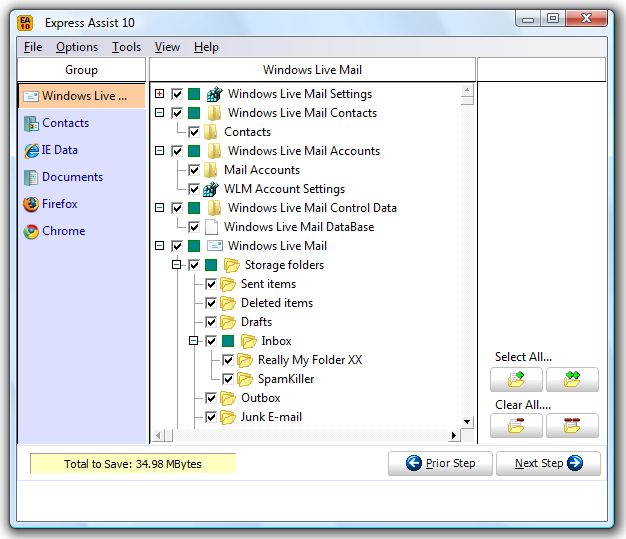The width and height of the screenshot is (626, 539).
Task: Collapse the Windows Live Mail Accounts node
Action: click(x=160, y=151)
